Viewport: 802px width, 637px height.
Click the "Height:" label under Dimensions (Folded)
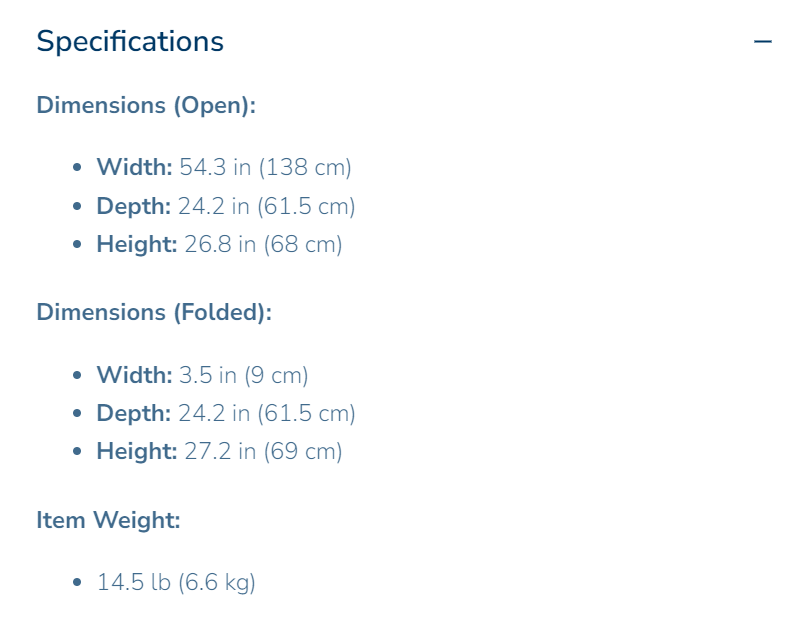(x=137, y=451)
